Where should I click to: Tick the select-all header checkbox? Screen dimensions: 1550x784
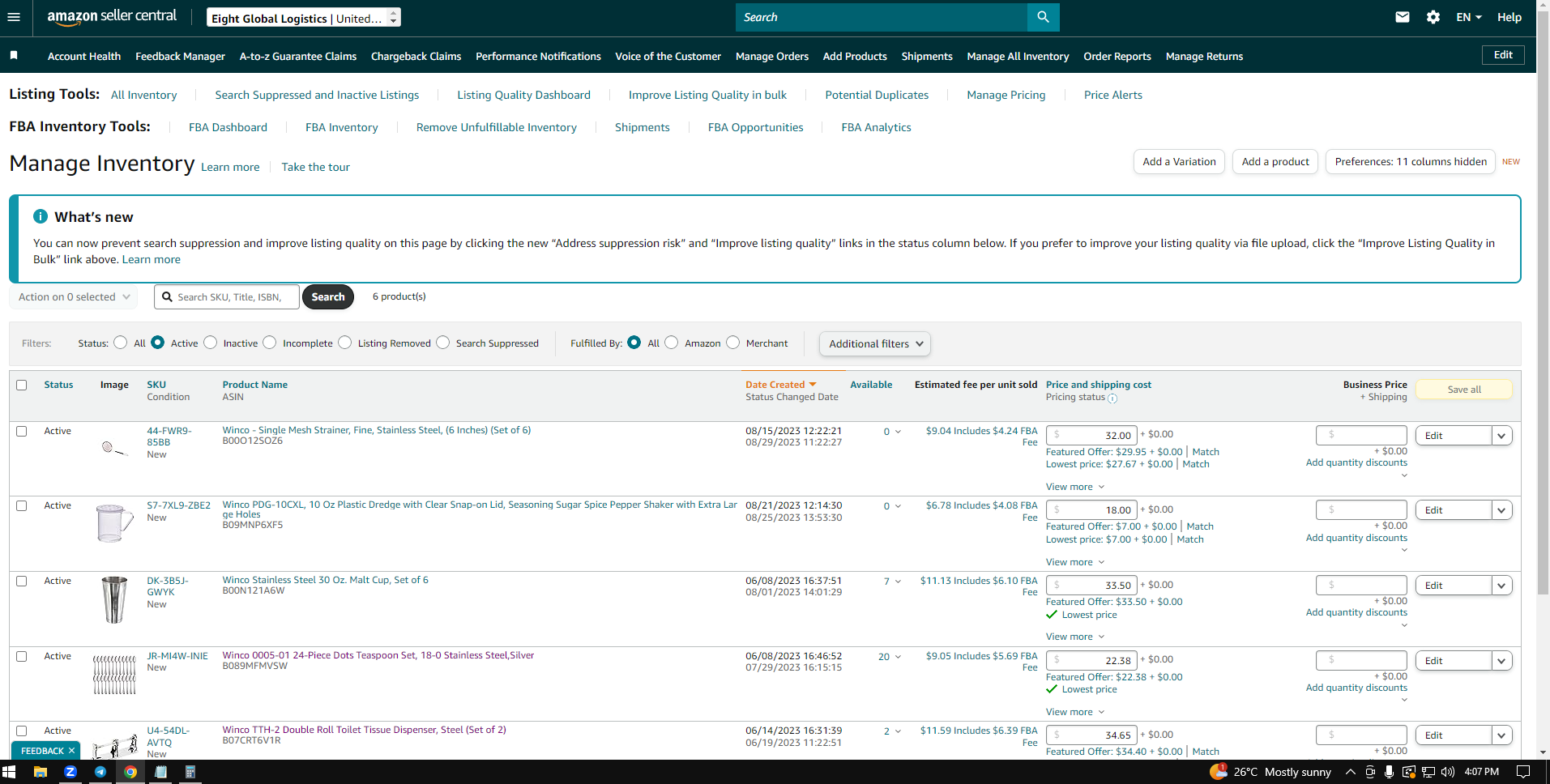[x=22, y=385]
